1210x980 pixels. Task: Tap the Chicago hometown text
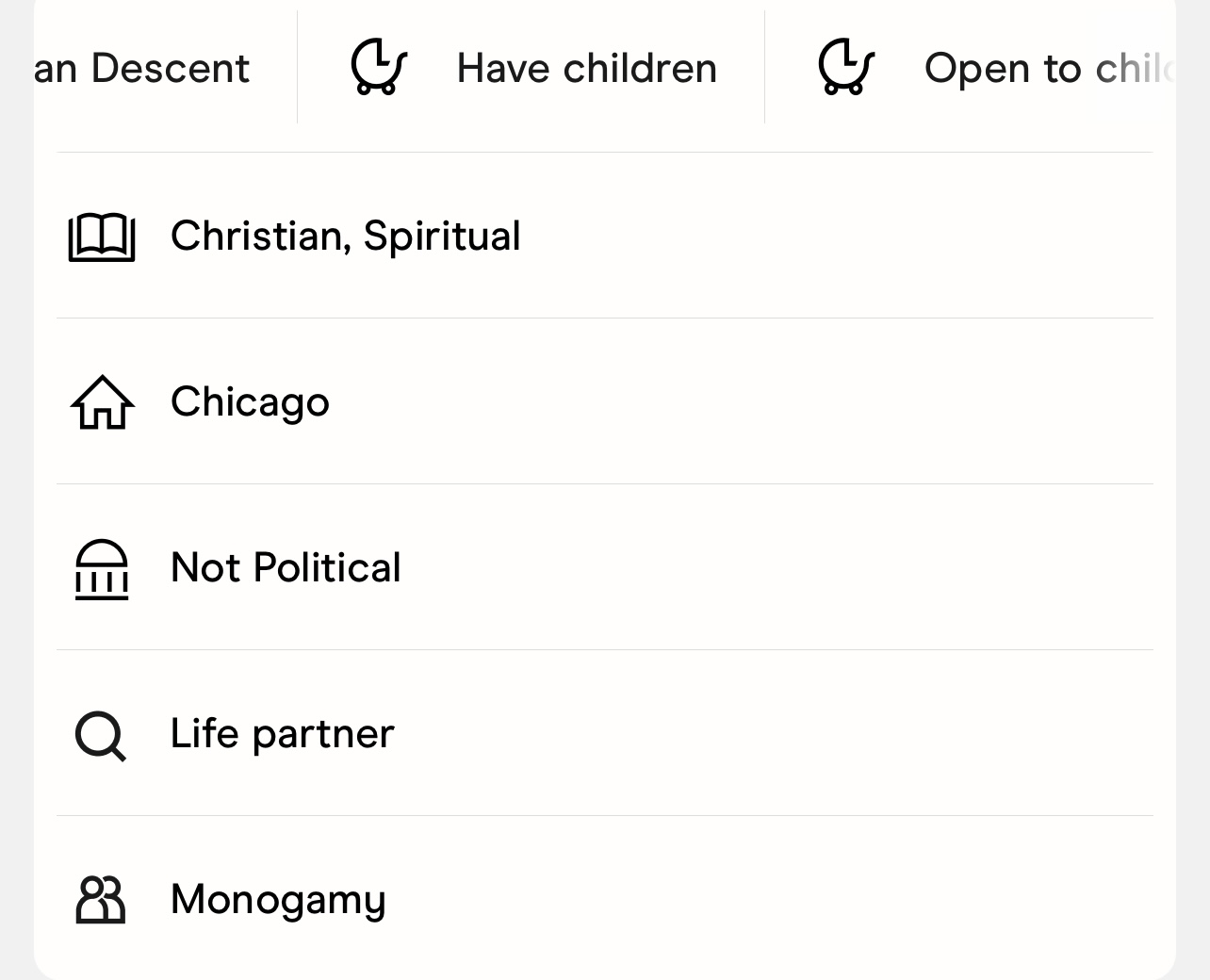click(x=250, y=402)
